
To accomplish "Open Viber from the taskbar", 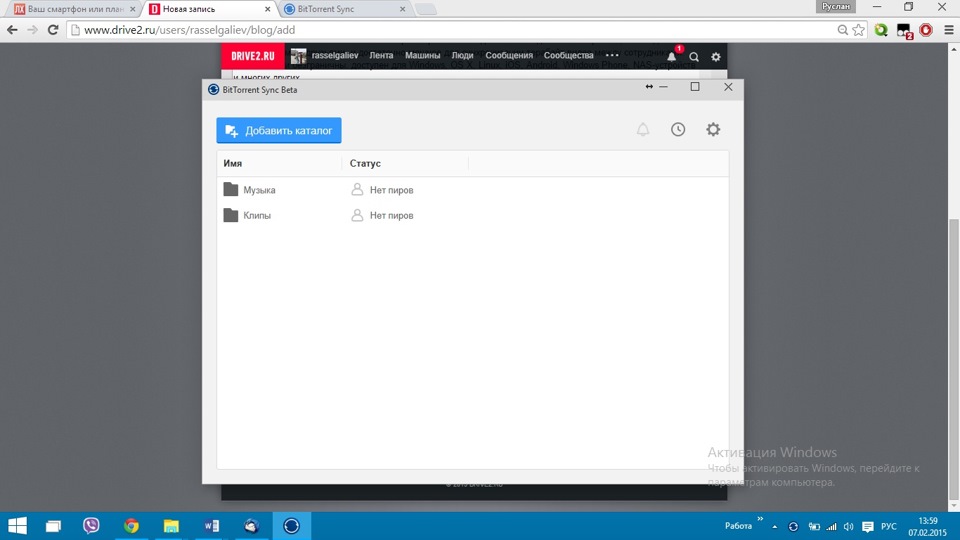I will pyautogui.click(x=91, y=526).
